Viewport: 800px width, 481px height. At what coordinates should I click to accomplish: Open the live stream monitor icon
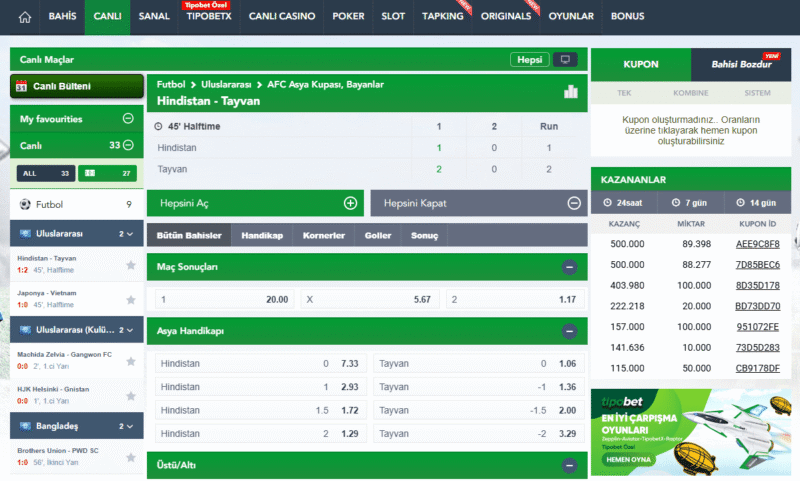pos(565,60)
